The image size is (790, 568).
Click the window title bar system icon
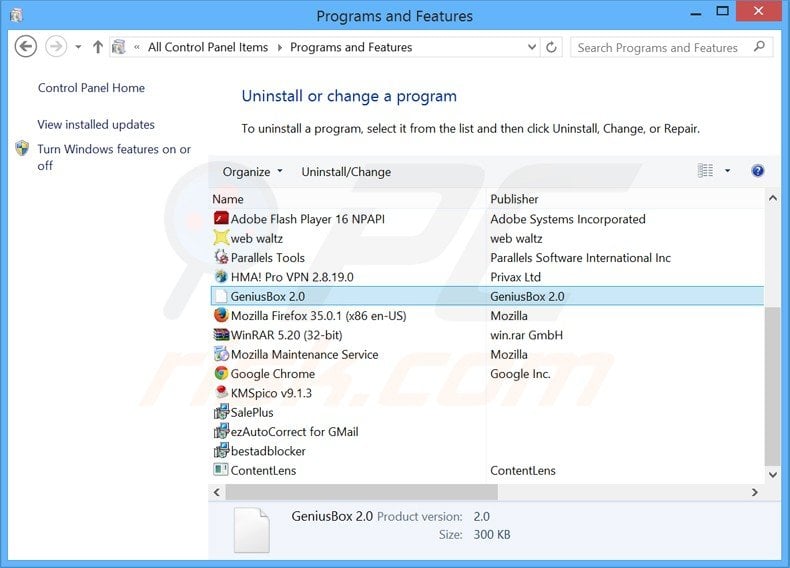[x=16, y=16]
